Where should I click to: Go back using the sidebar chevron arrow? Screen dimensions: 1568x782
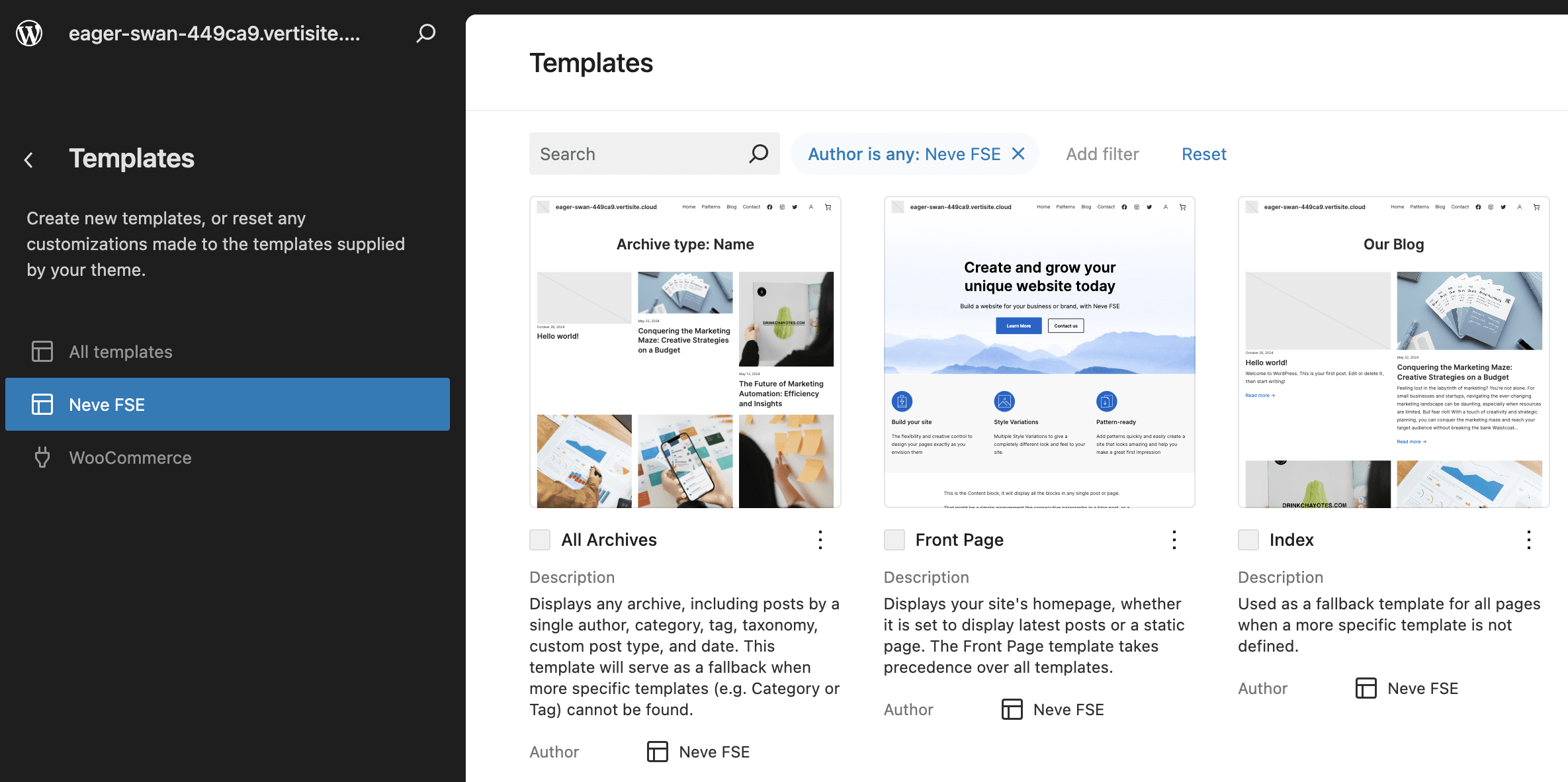coord(28,159)
